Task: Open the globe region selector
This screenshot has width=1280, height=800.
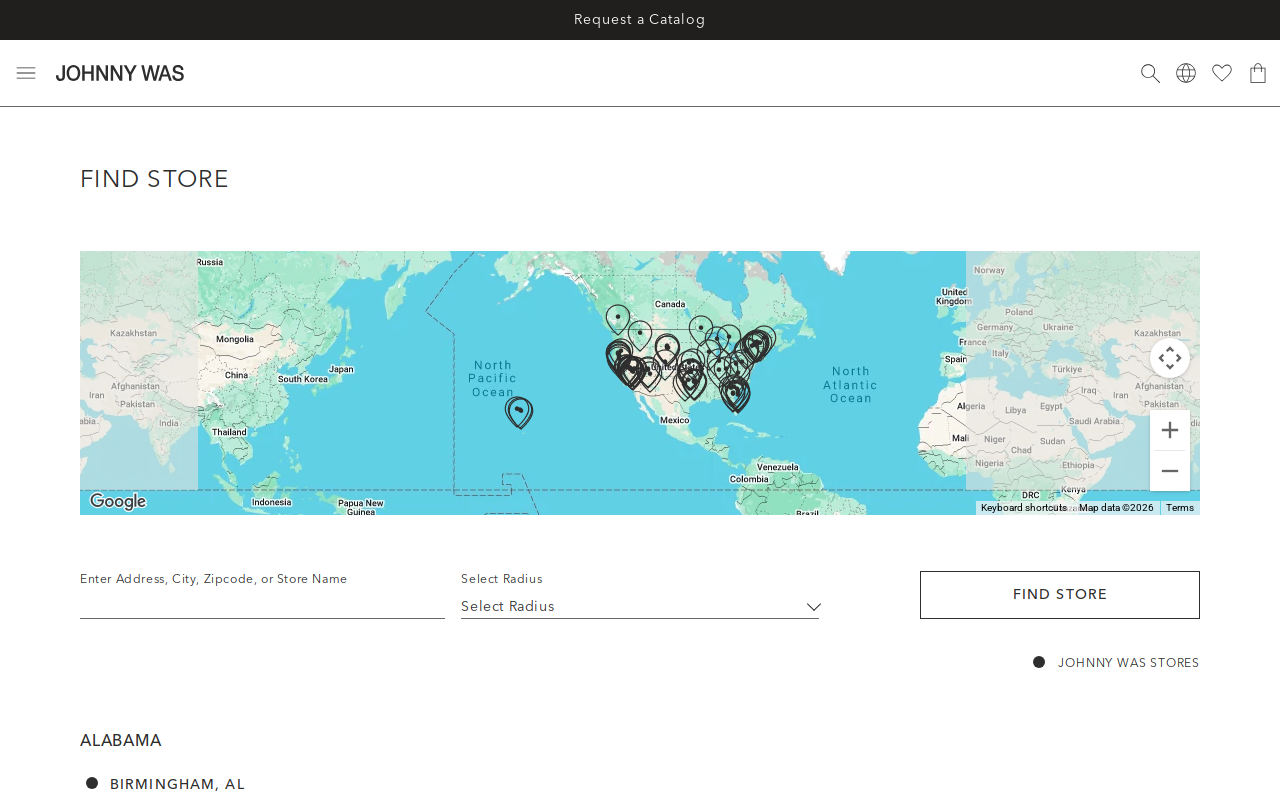Action: coord(1186,73)
